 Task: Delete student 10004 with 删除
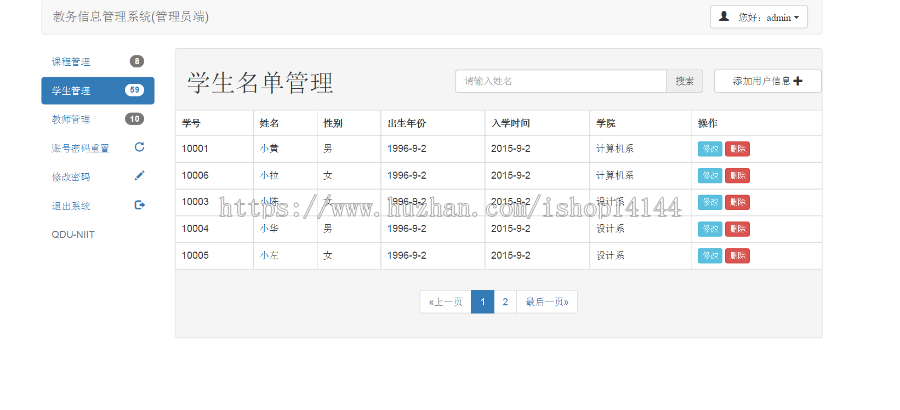coord(737,229)
